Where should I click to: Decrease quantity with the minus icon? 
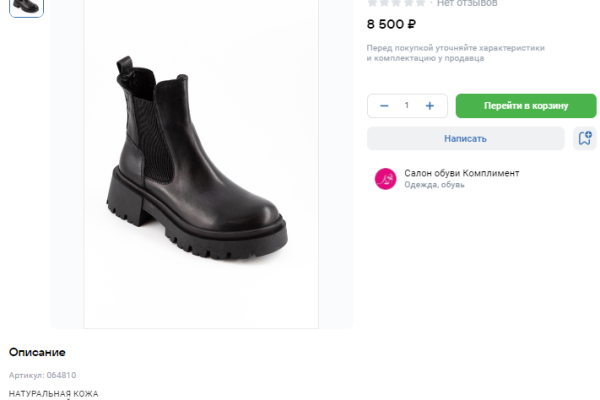pyautogui.click(x=384, y=106)
